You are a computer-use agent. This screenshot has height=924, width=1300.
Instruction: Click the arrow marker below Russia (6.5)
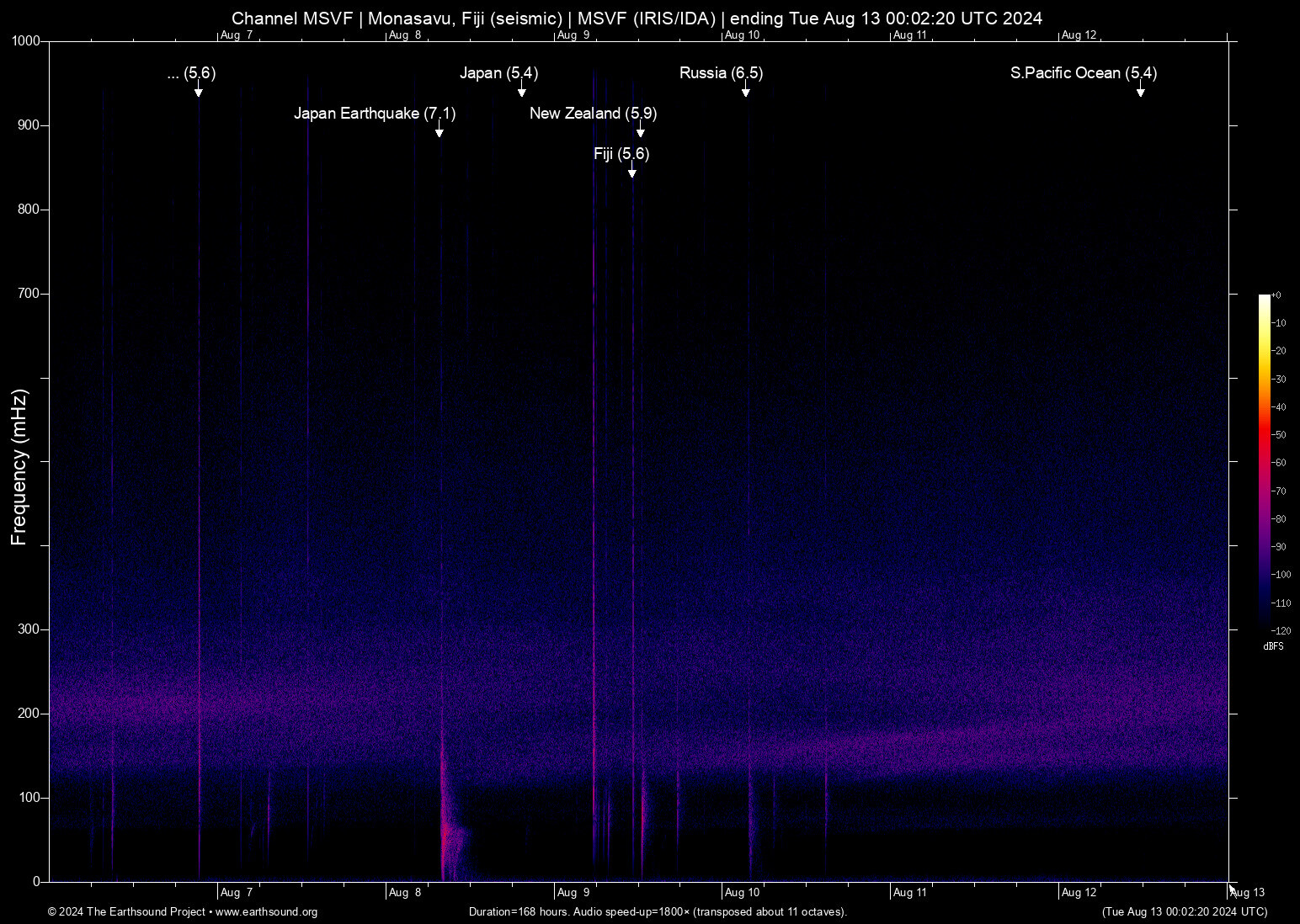pyautogui.click(x=745, y=92)
